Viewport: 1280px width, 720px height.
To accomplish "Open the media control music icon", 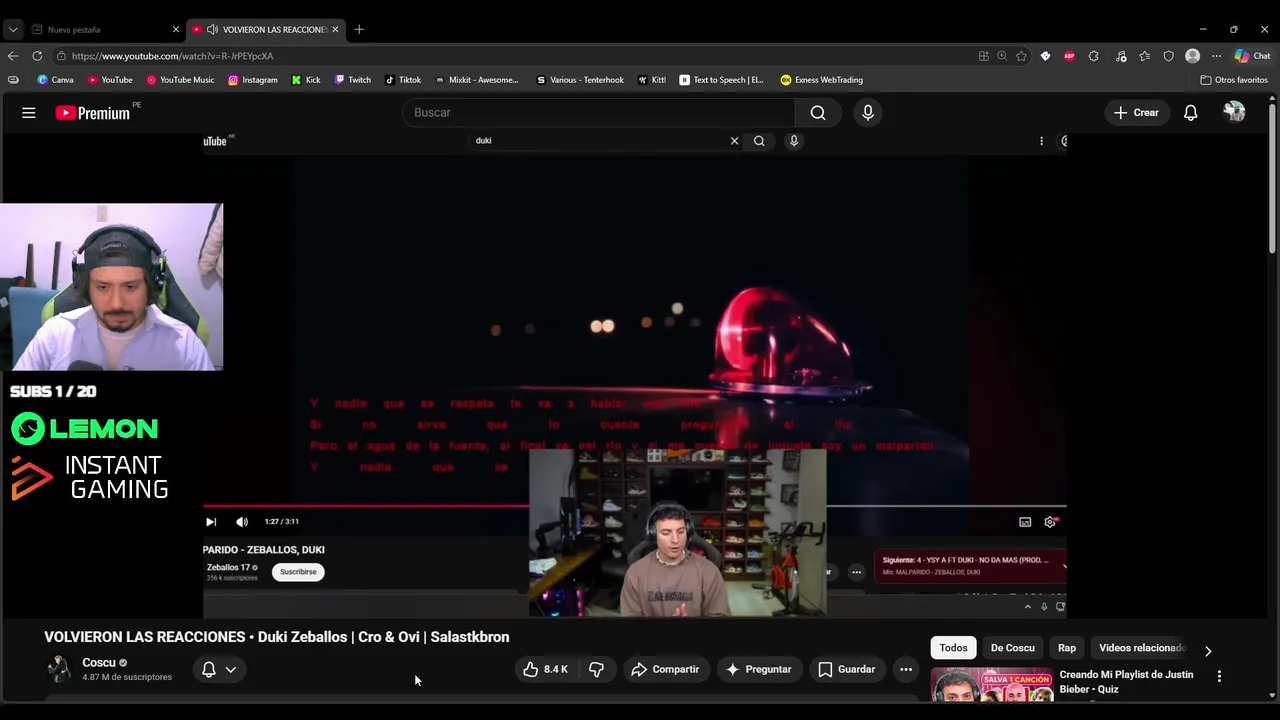I will (1121, 56).
